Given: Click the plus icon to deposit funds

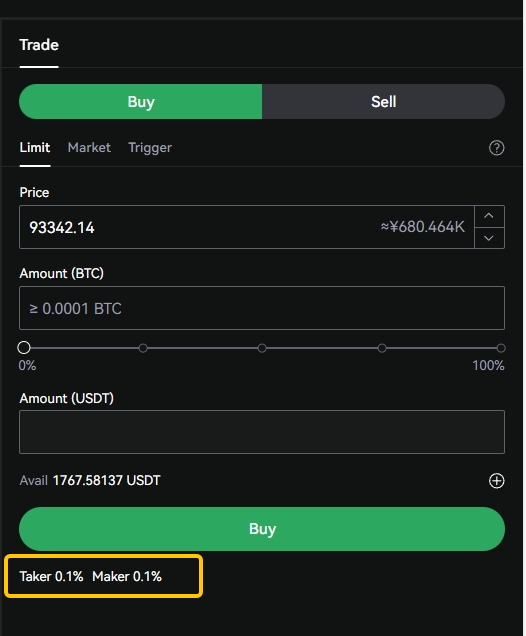Looking at the screenshot, I should click(496, 481).
